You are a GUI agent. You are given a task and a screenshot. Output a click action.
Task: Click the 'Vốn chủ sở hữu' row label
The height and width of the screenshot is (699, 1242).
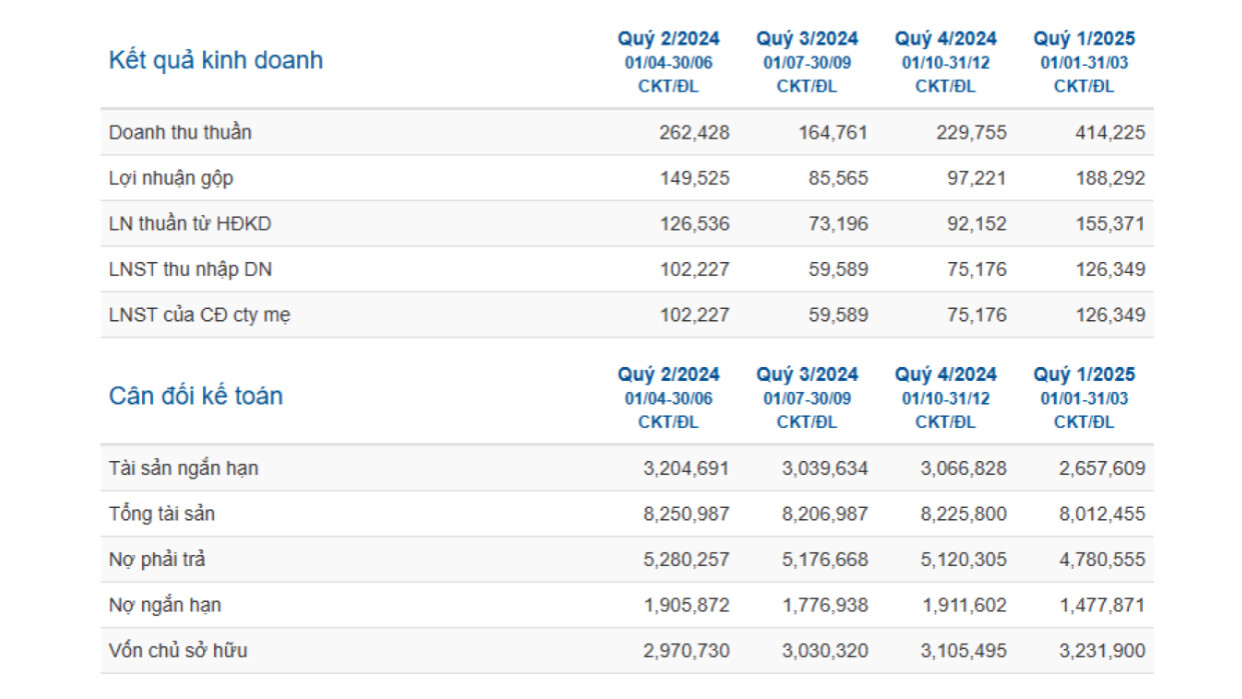pyautogui.click(x=178, y=651)
